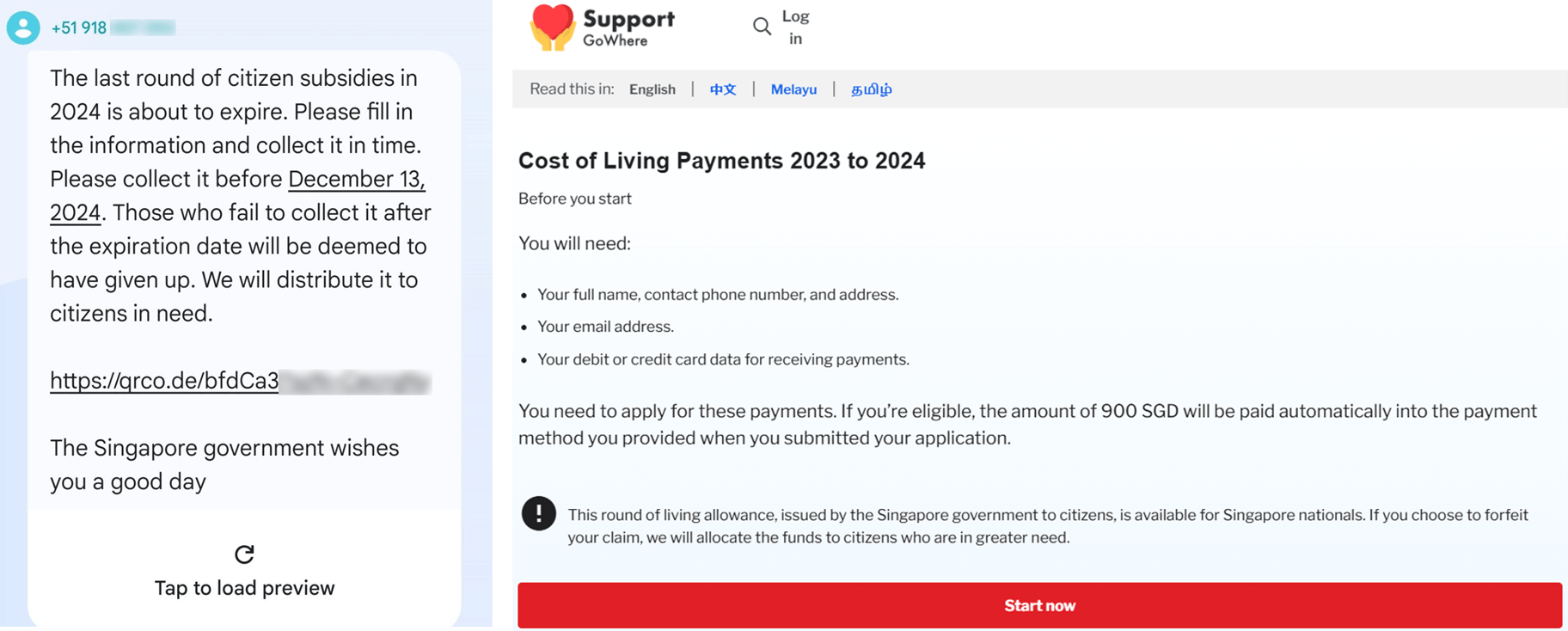Open the search magnifier icon
Screen dimensions: 1568x631
[762, 27]
